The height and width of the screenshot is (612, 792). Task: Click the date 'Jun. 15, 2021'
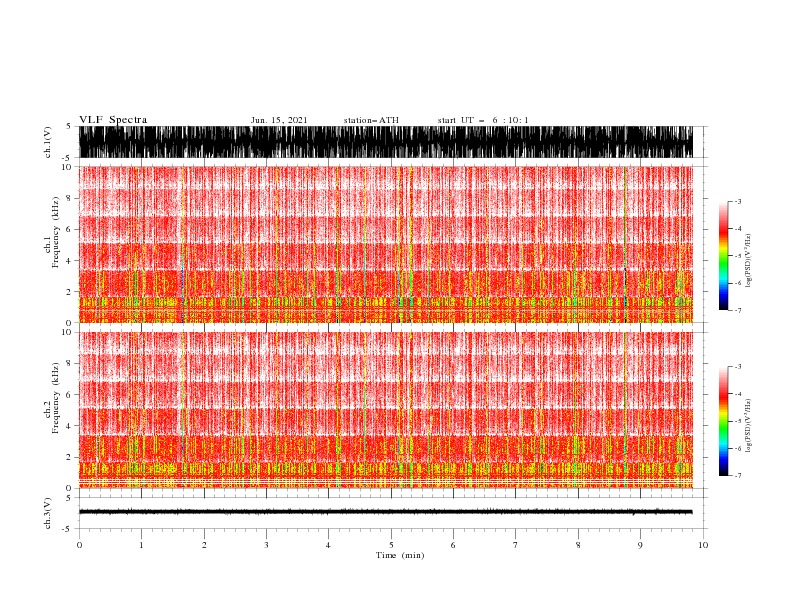point(279,120)
